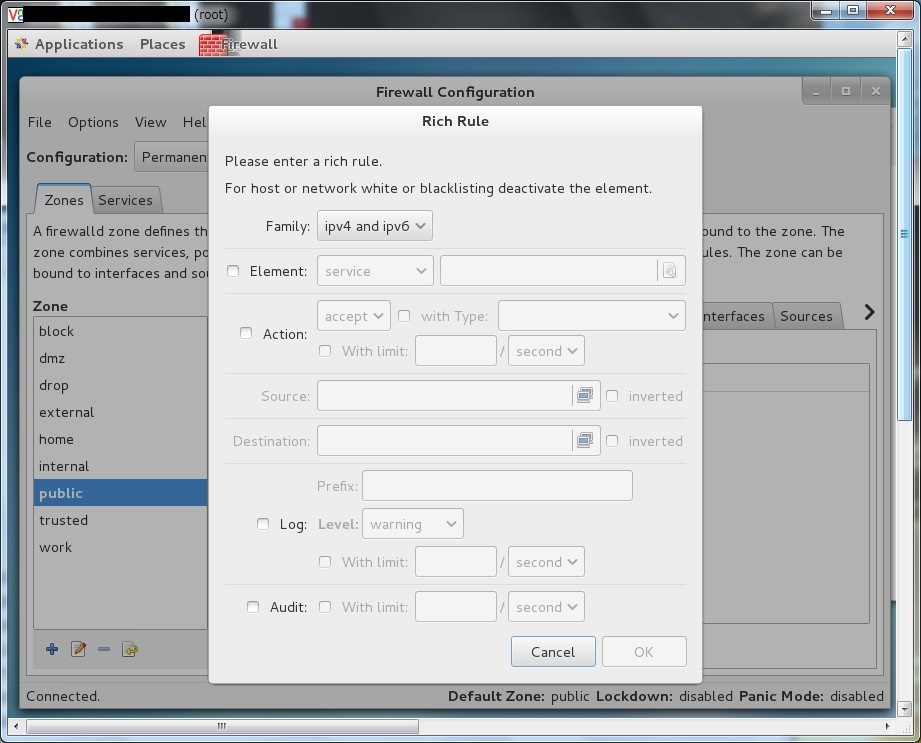Click the Log Prefix input field

click(498, 486)
